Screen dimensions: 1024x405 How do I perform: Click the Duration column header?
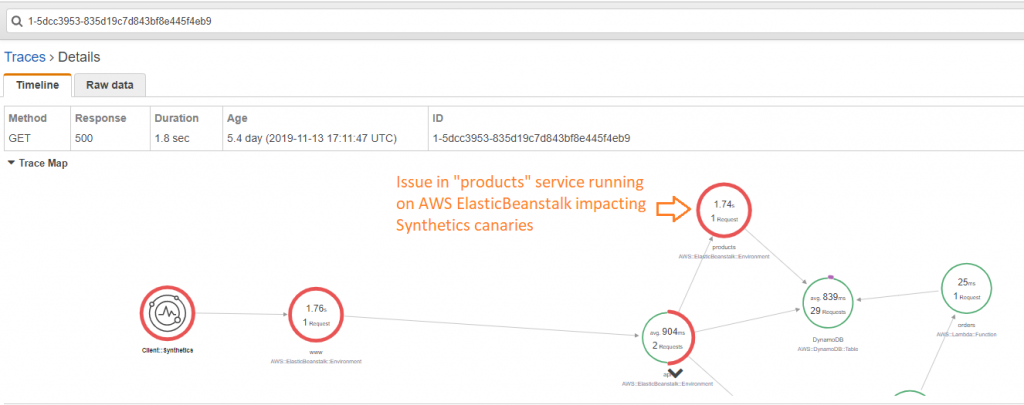[175, 118]
